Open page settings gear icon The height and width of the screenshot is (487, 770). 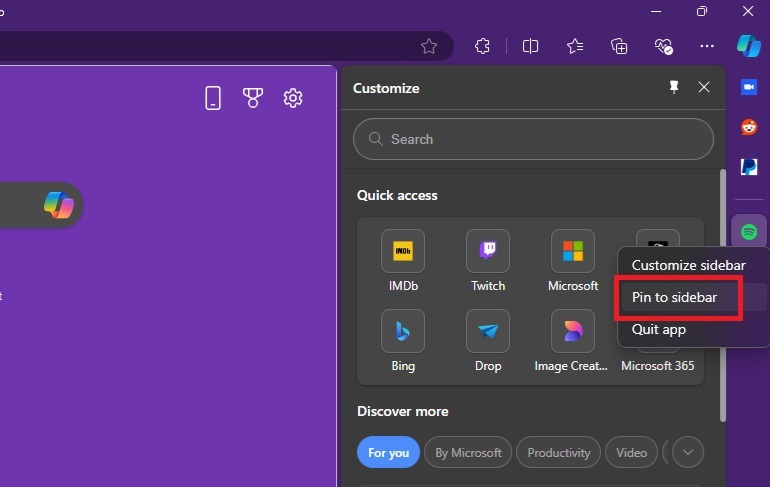coord(293,98)
